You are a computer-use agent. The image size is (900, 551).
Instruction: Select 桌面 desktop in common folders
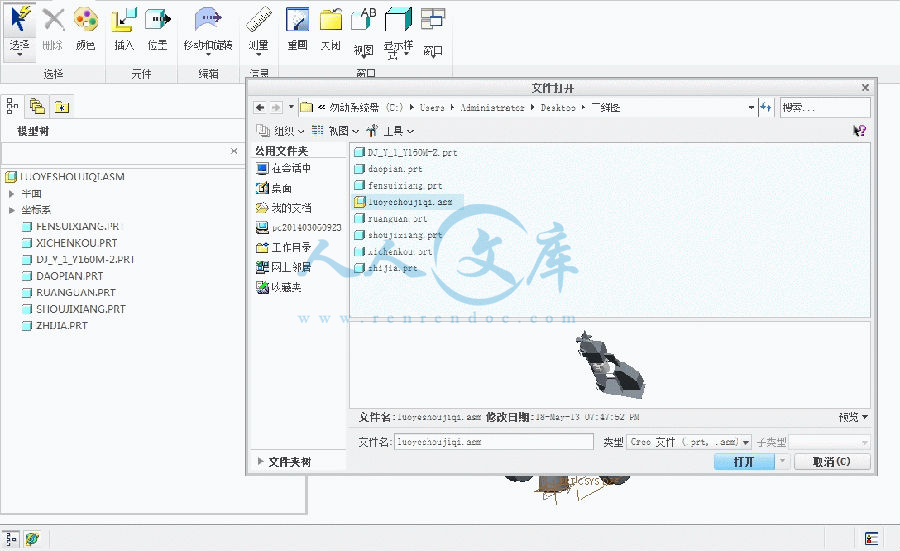click(x=274, y=188)
